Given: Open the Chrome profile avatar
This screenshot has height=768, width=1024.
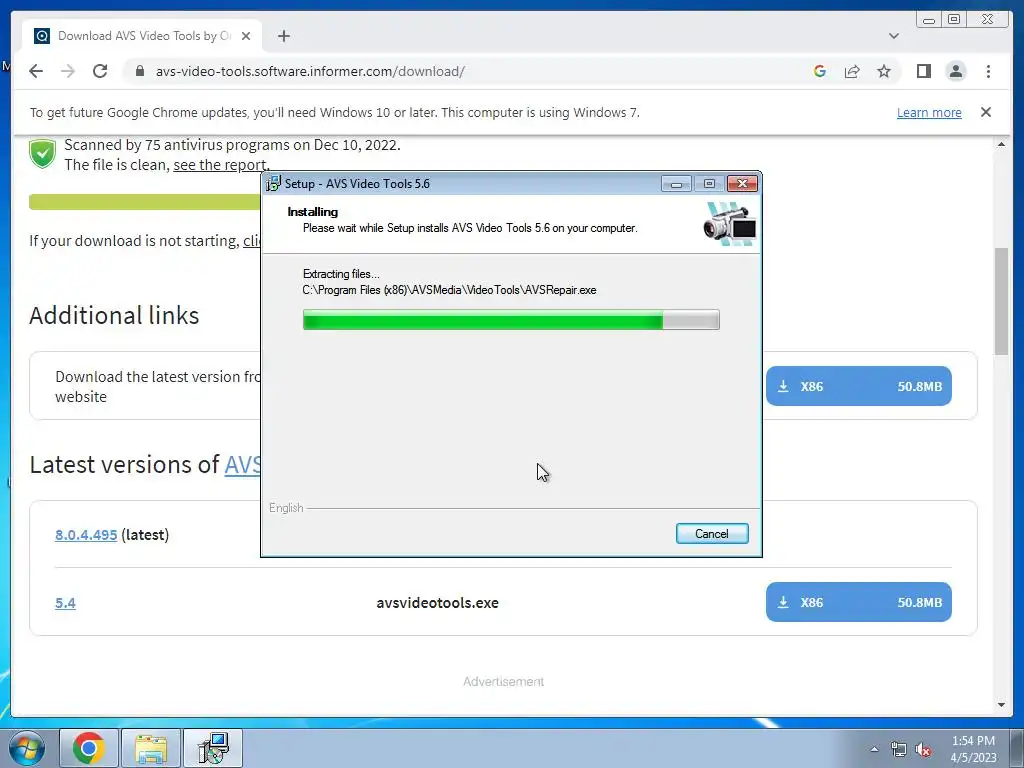Looking at the screenshot, I should (x=955, y=71).
